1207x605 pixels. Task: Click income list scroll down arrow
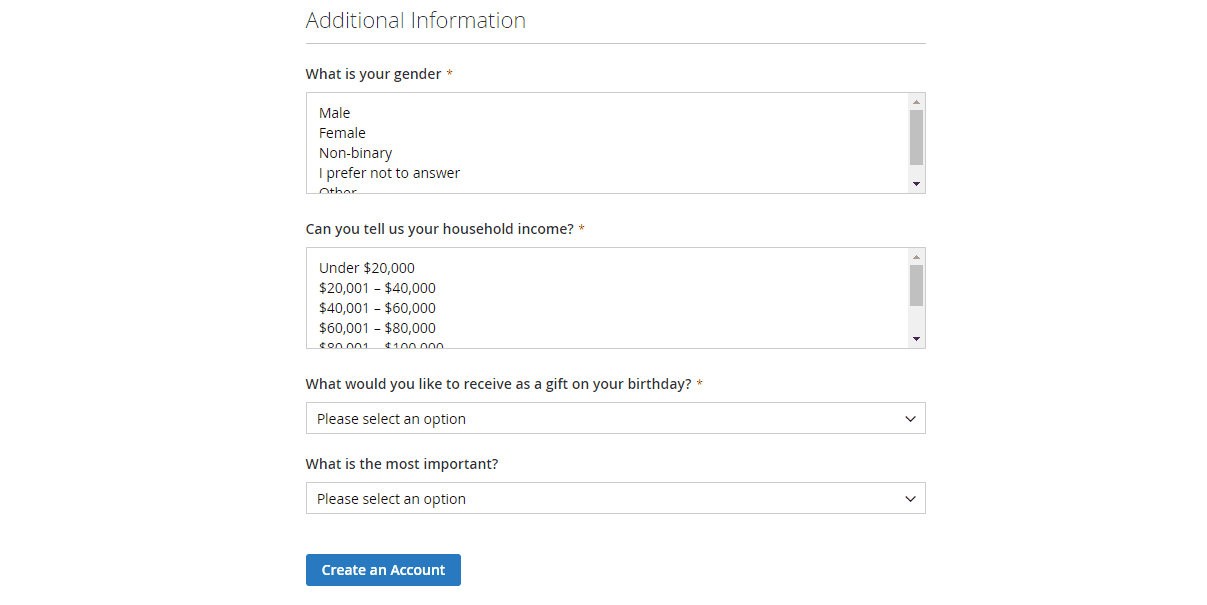[x=916, y=339]
